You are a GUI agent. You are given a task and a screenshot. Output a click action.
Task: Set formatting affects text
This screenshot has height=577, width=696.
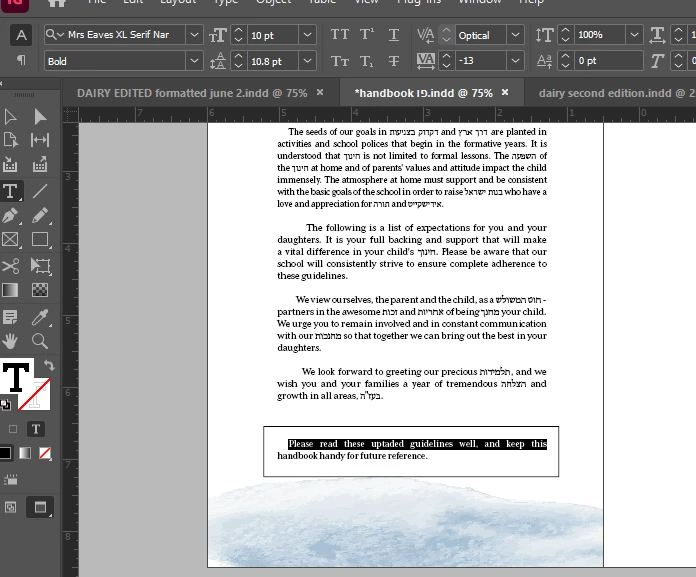[36, 429]
